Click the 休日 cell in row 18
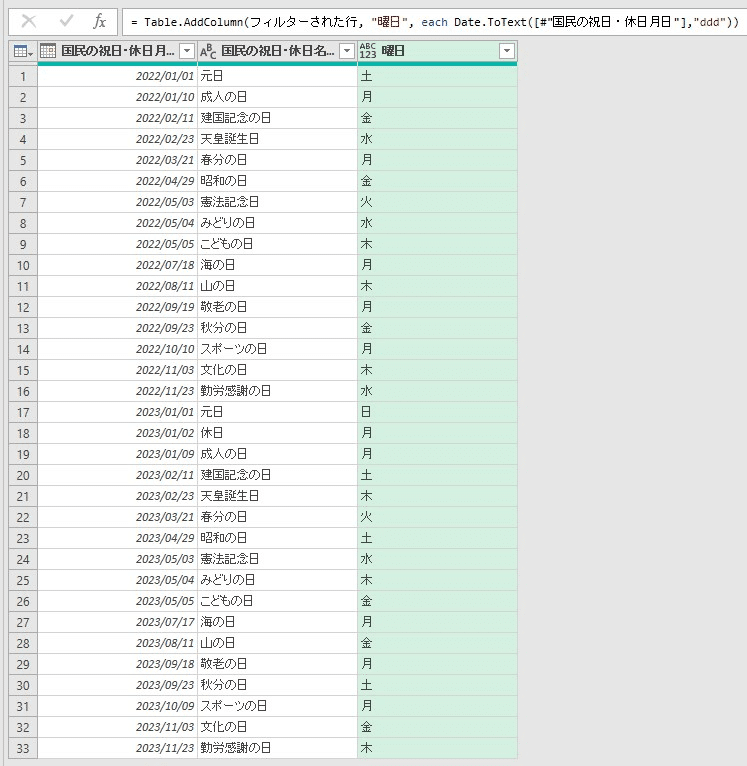The width and height of the screenshot is (747, 766). 277,433
